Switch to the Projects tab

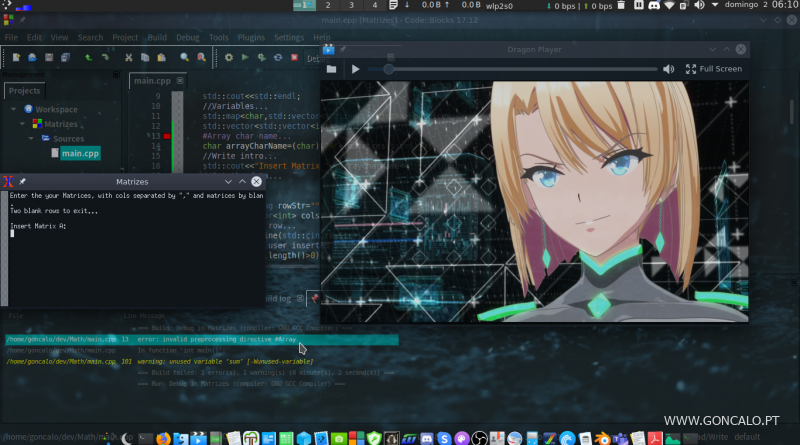(24, 90)
